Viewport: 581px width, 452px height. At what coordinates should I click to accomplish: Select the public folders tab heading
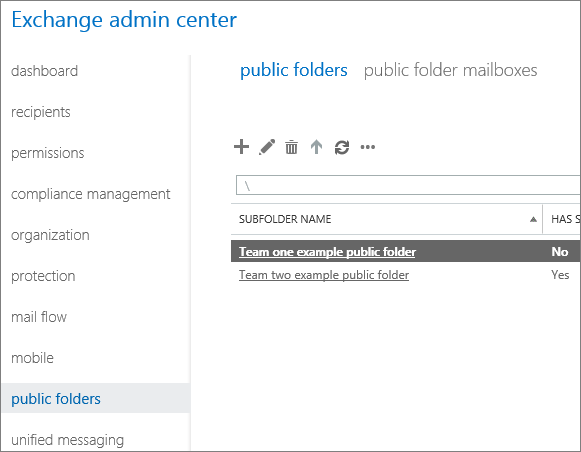[x=293, y=70]
